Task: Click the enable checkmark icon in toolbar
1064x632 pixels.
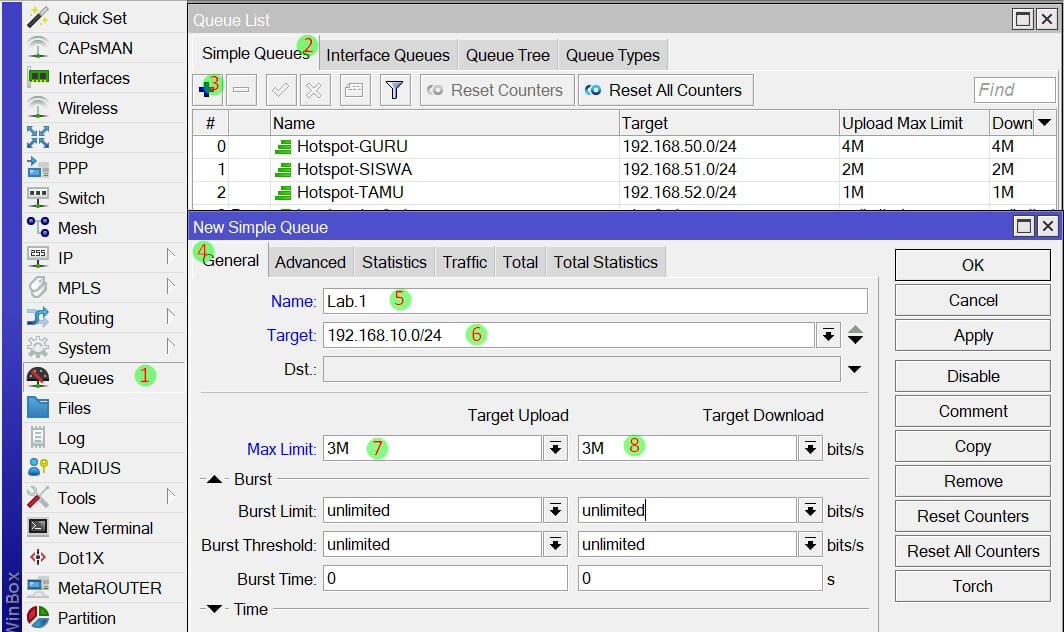Action: click(281, 90)
